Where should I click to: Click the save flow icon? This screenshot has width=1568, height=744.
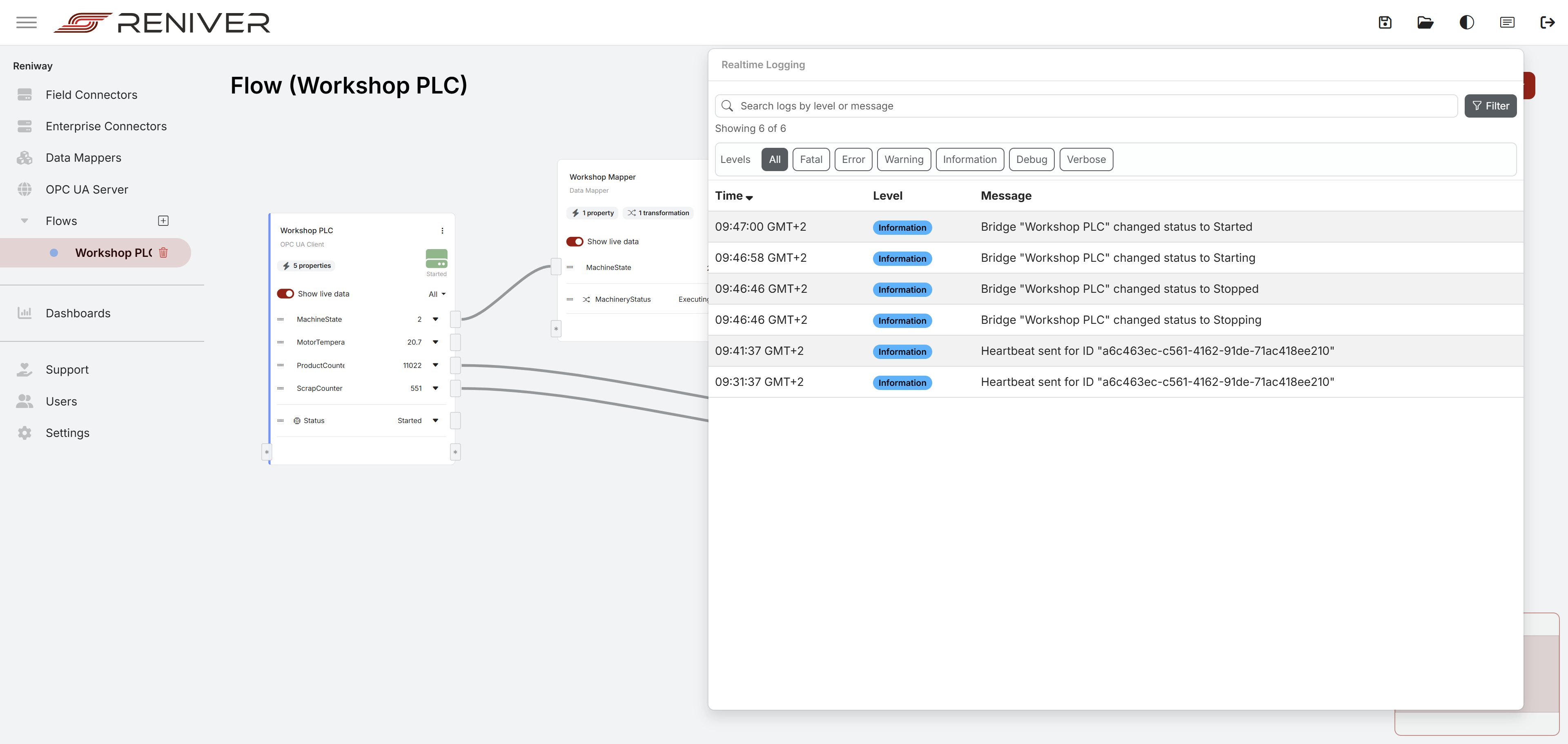tap(1385, 22)
